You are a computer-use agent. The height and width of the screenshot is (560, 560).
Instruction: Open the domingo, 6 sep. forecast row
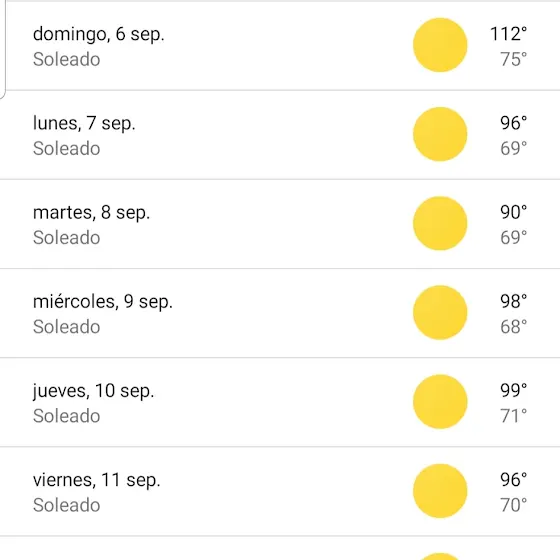(280, 46)
